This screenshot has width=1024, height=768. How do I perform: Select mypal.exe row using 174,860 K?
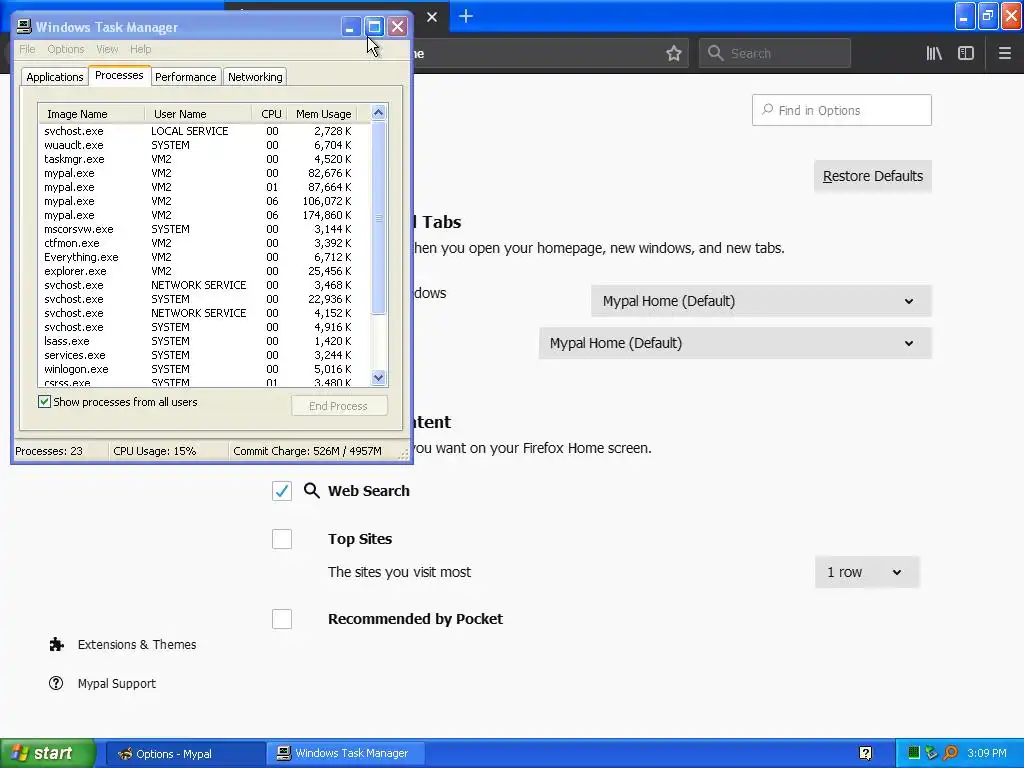pos(204,215)
